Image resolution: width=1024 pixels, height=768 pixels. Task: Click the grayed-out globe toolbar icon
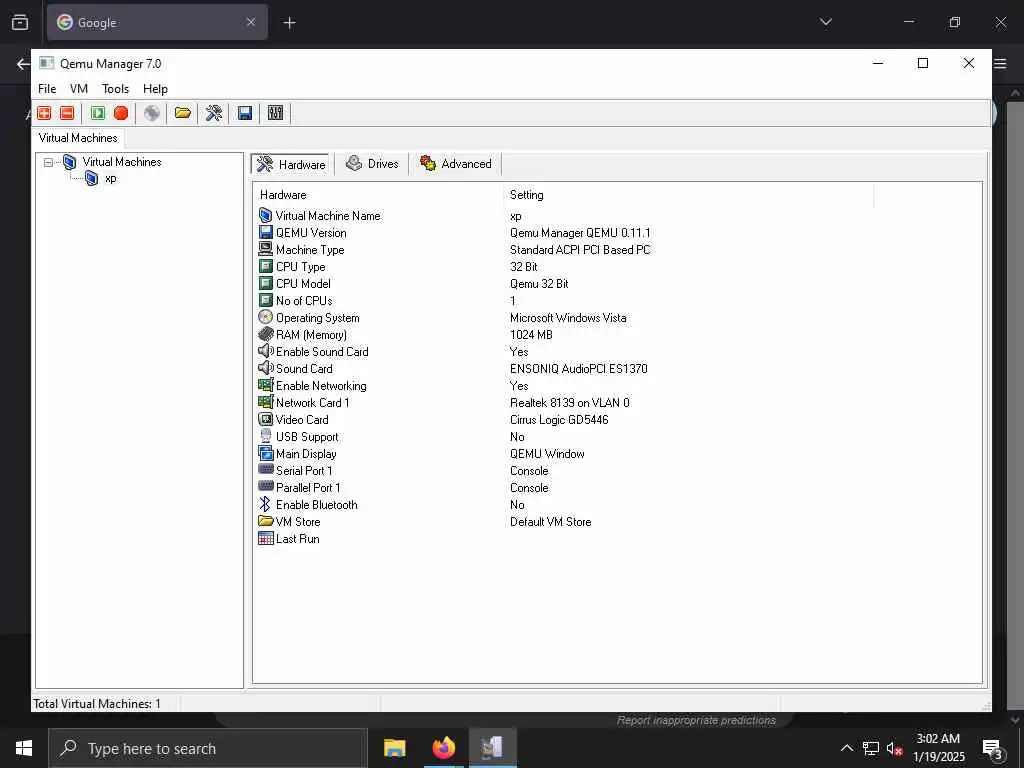[152, 113]
